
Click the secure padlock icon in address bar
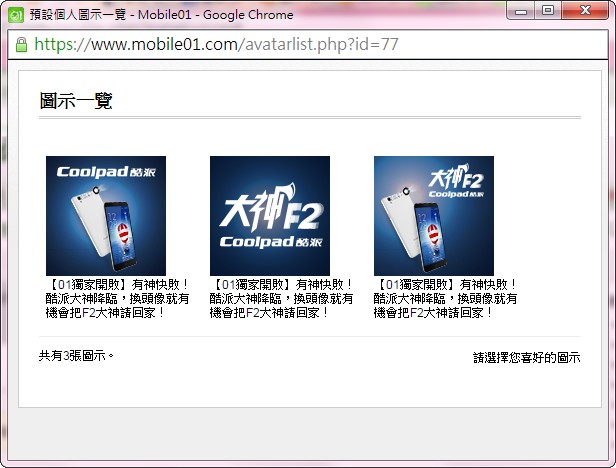click(x=21, y=44)
